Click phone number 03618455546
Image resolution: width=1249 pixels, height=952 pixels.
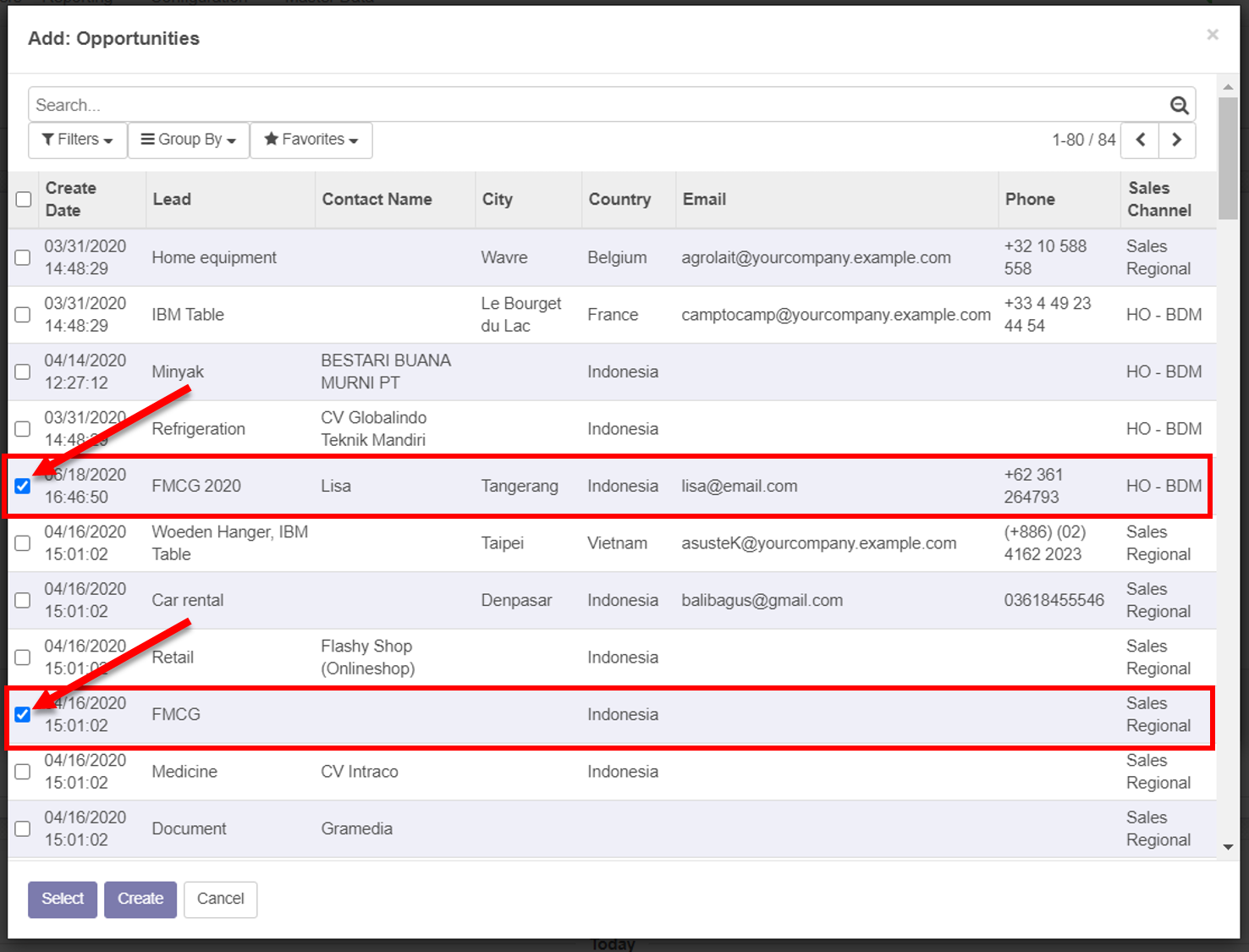tap(1054, 600)
